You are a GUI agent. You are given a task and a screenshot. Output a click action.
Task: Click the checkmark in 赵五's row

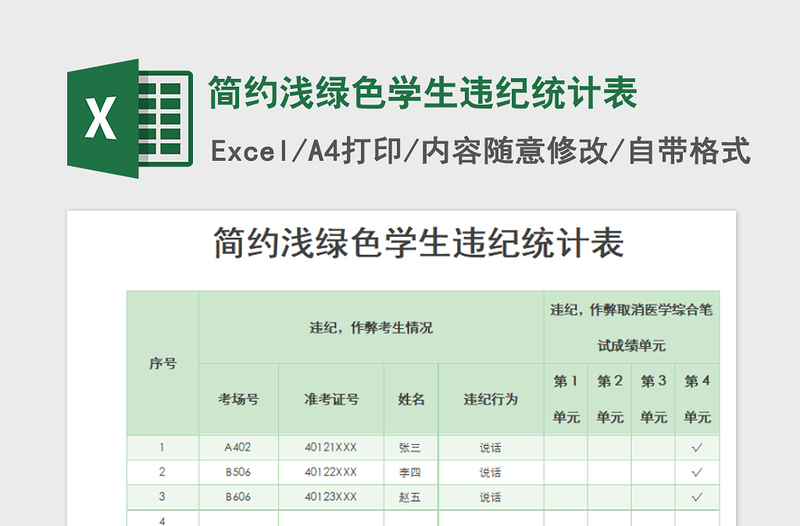[x=697, y=497]
